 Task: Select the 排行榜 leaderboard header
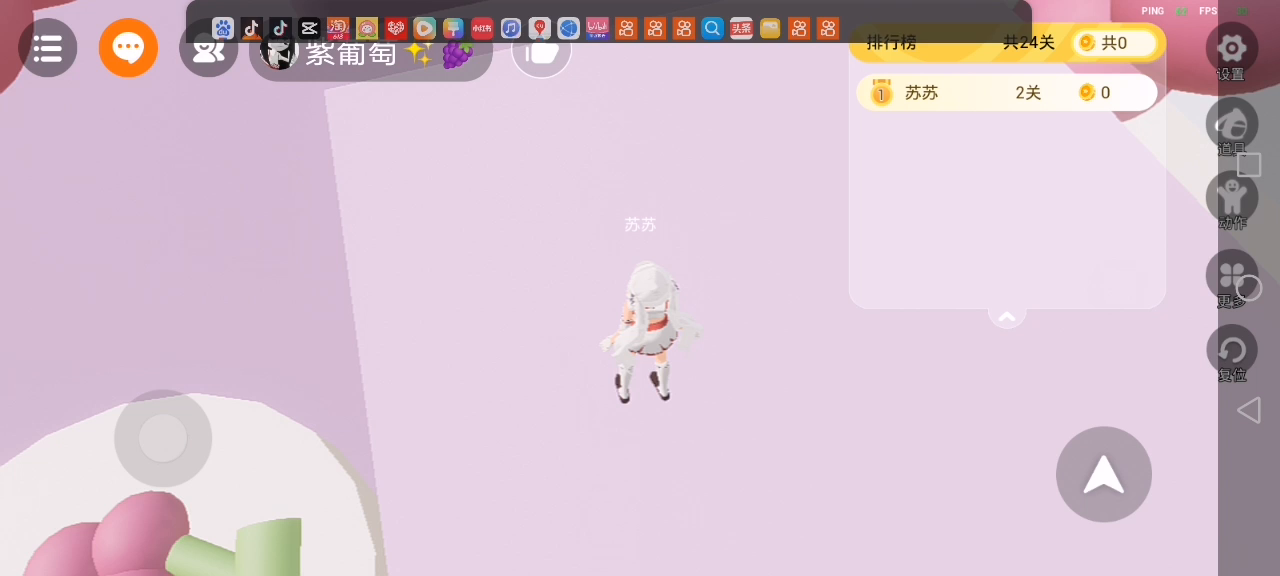click(891, 43)
